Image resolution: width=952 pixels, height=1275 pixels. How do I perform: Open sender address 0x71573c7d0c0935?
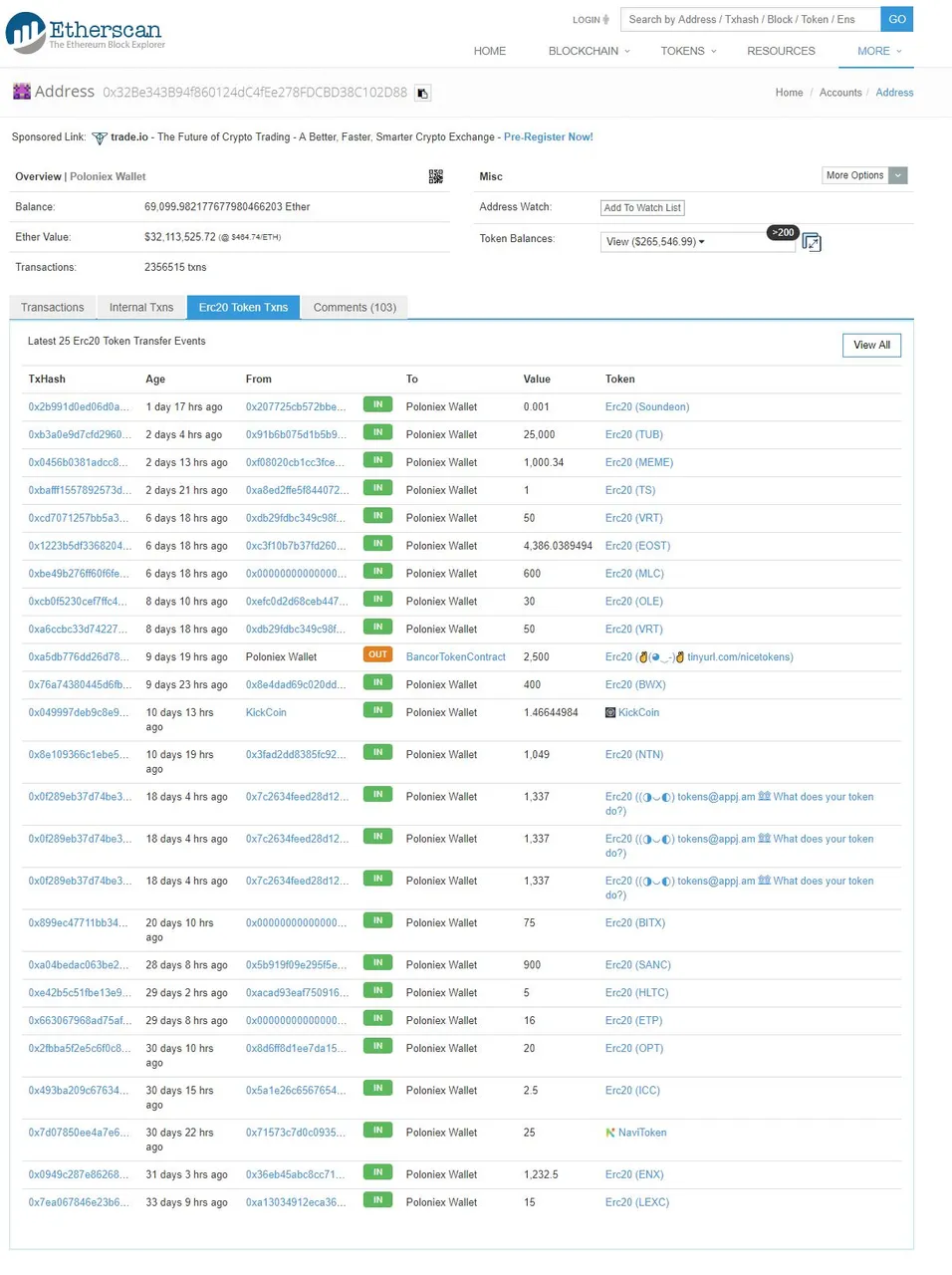click(x=297, y=1134)
